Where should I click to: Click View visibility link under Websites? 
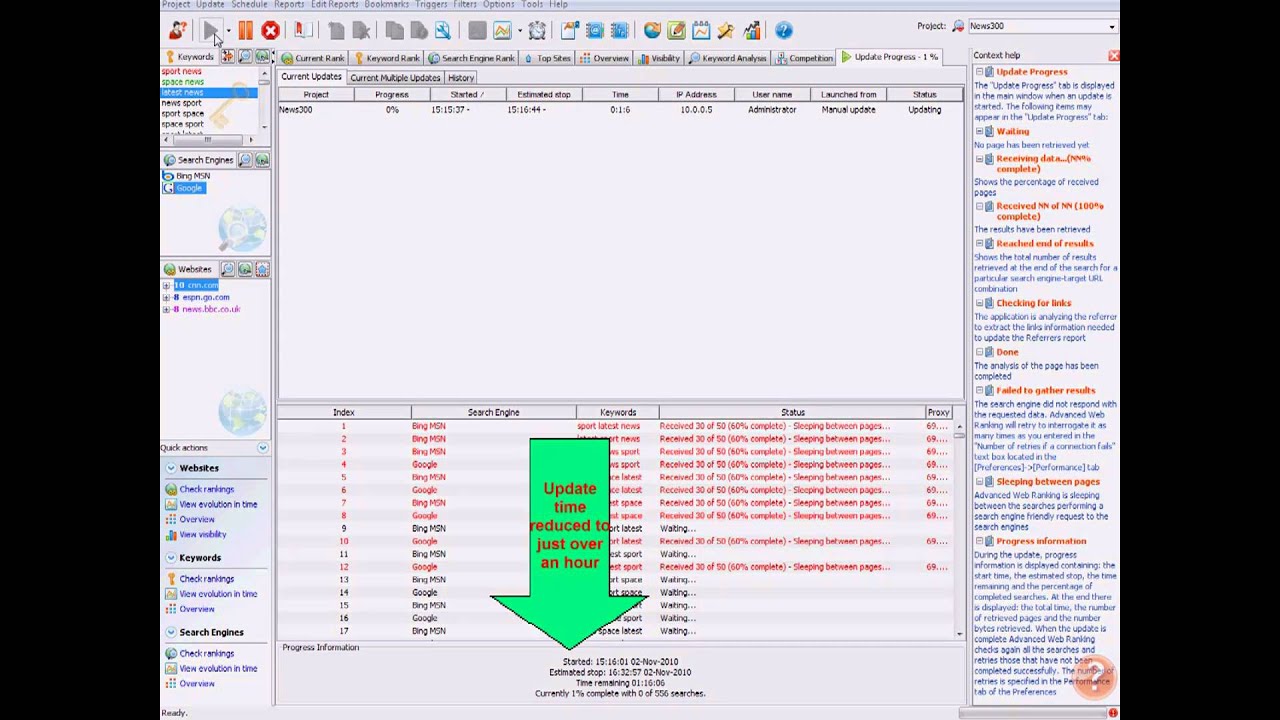(x=203, y=534)
